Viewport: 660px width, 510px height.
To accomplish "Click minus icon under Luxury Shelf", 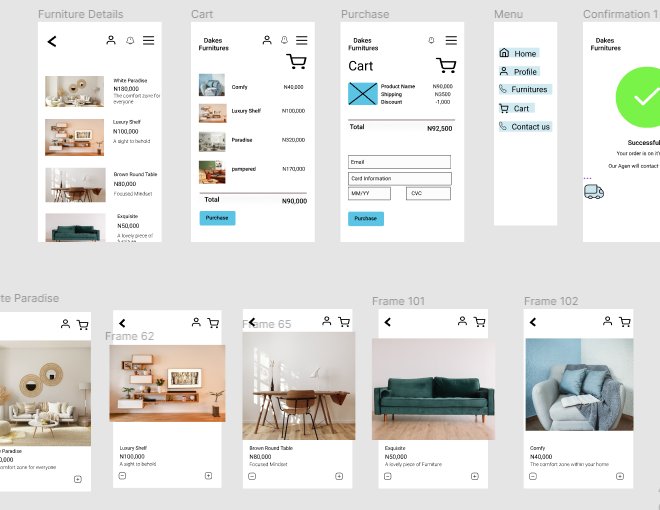I will (x=122, y=475).
